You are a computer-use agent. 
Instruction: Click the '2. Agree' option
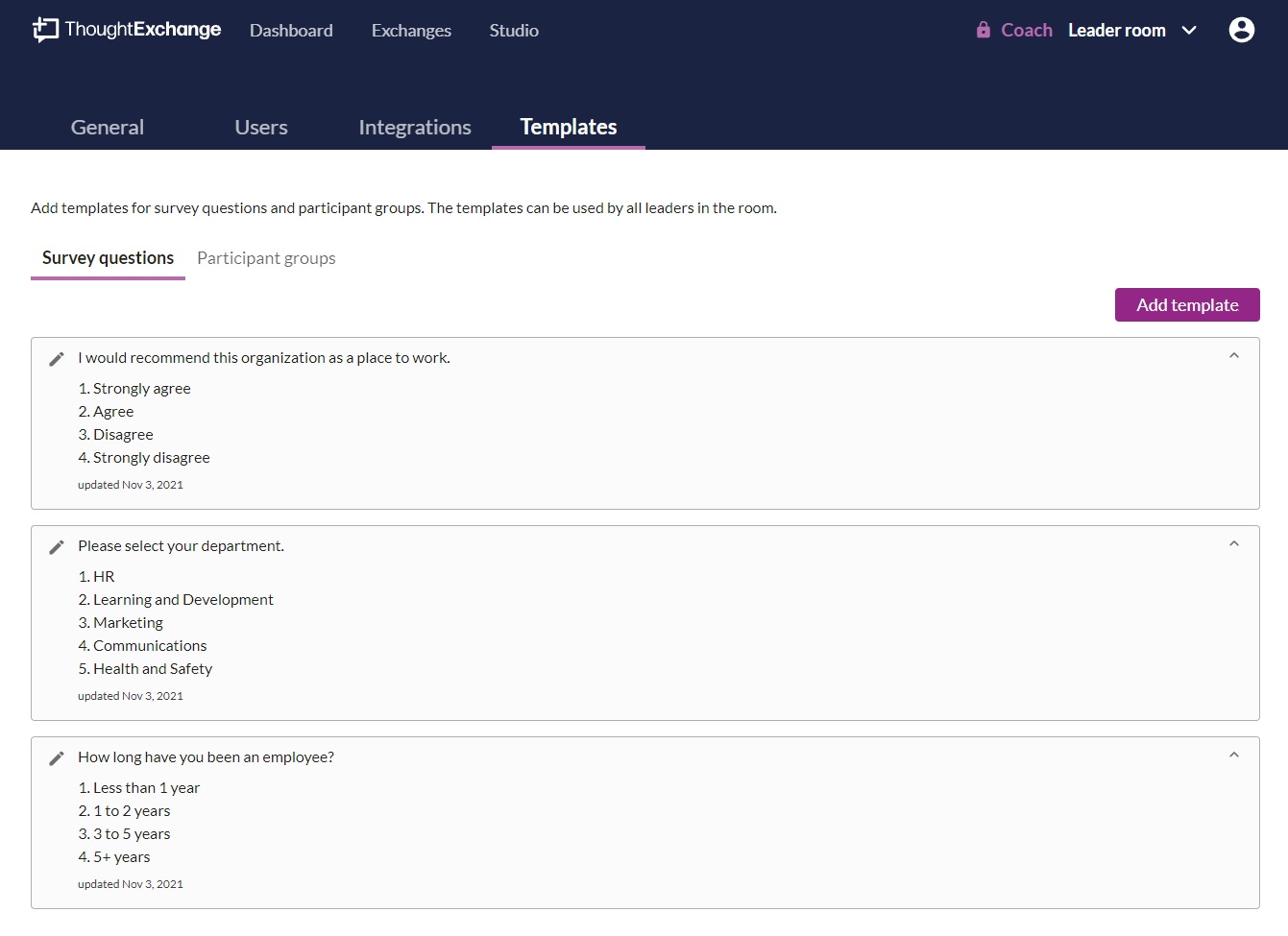point(106,412)
